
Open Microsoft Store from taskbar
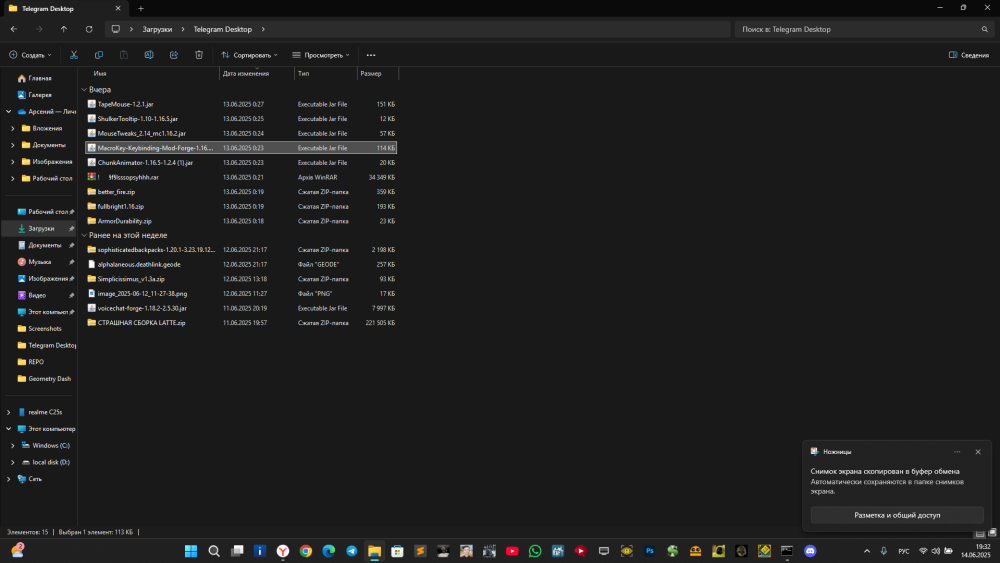(397, 551)
